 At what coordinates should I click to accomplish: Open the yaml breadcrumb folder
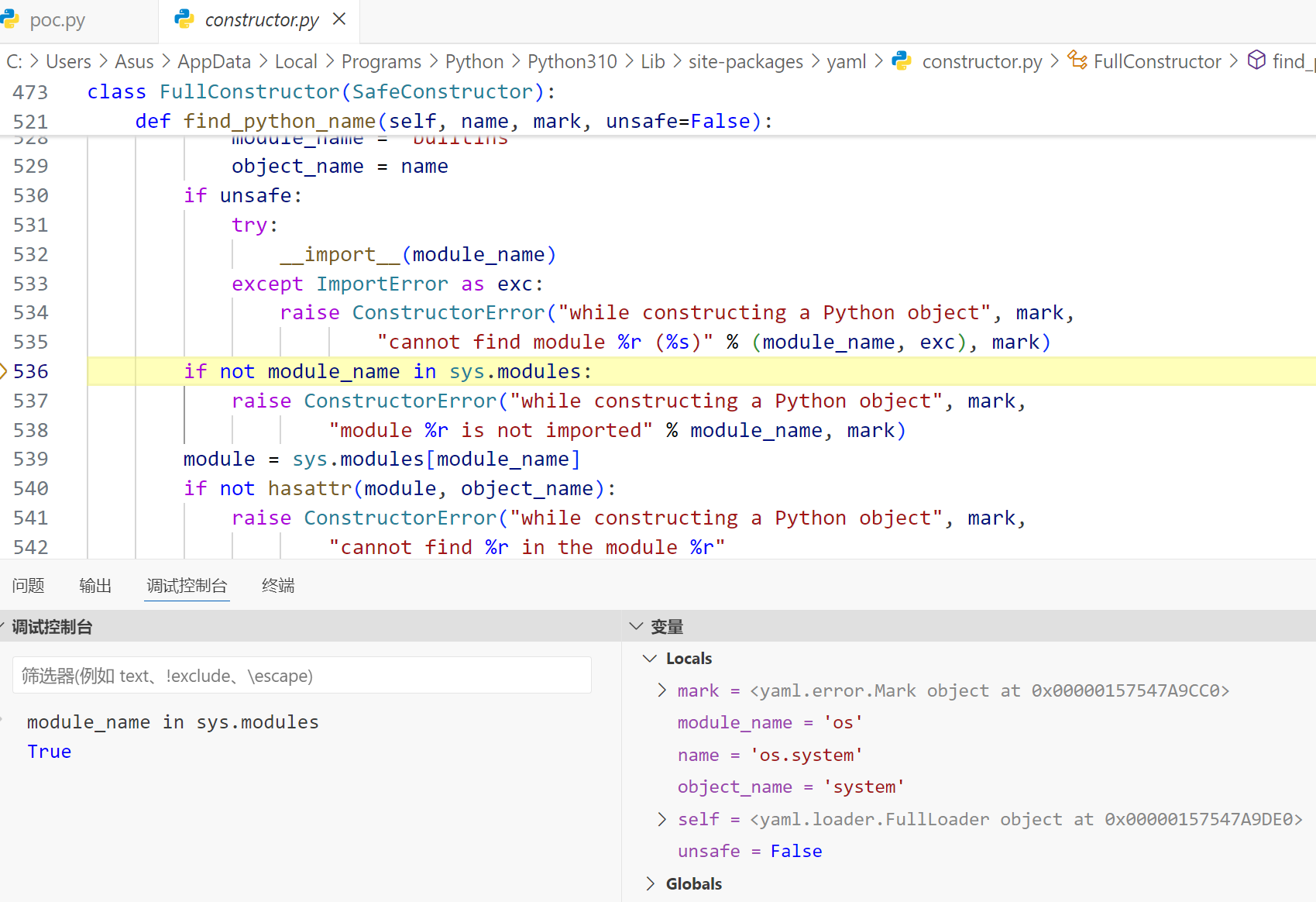pyautogui.click(x=846, y=61)
